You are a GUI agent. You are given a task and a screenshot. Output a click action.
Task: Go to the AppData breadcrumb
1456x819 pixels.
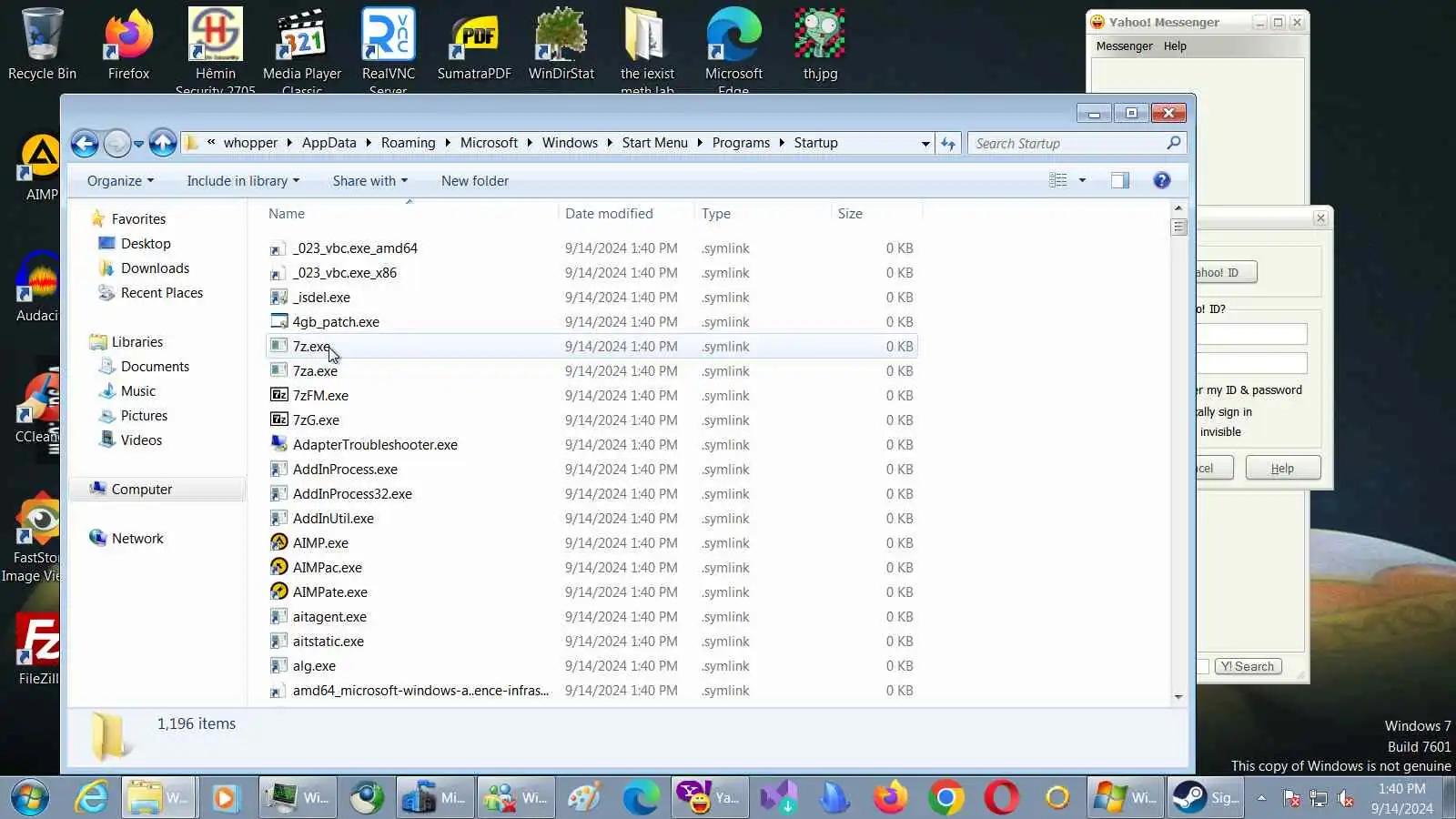tap(329, 143)
